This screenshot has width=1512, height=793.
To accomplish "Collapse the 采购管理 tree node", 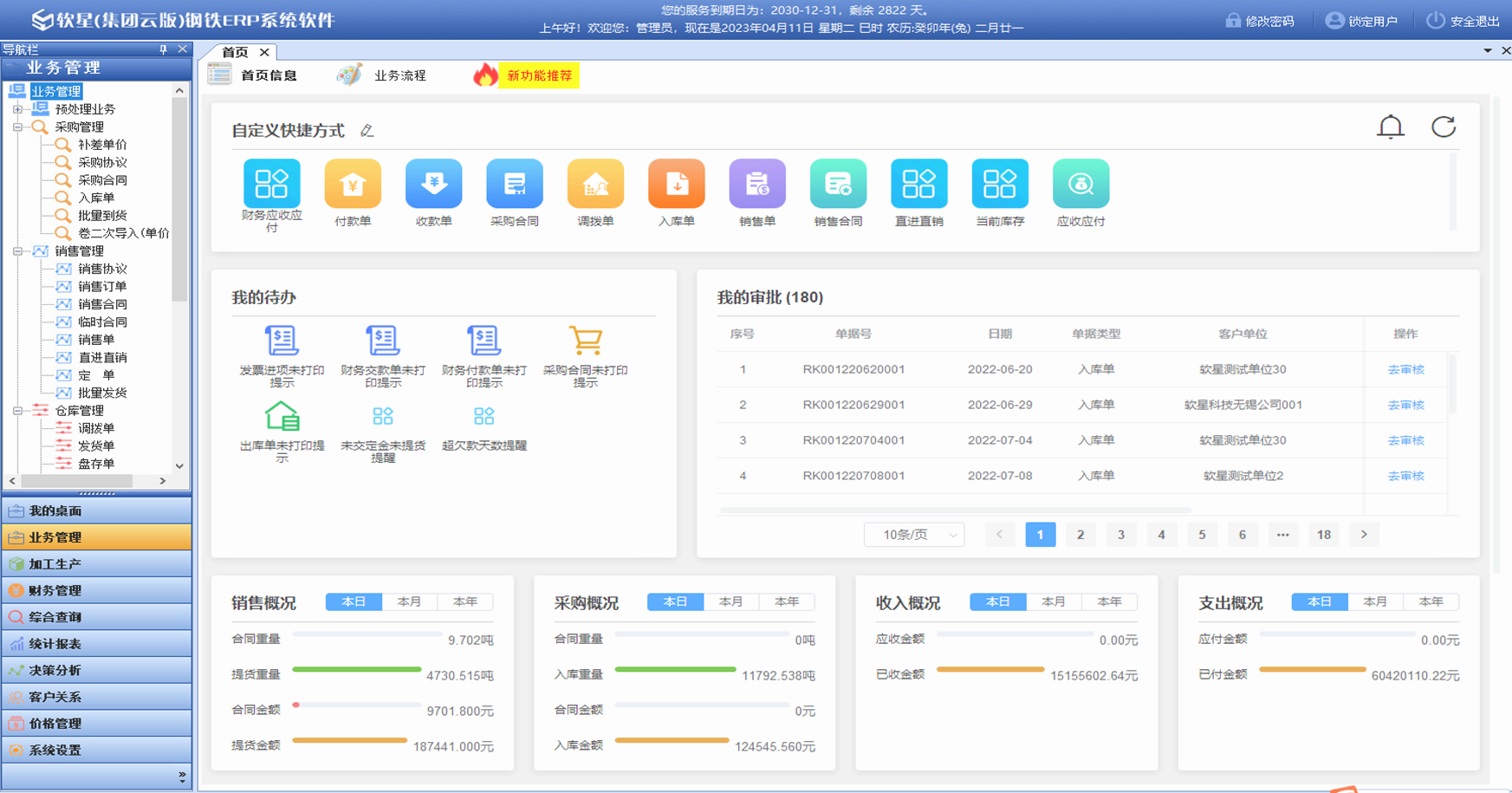I will (17, 127).
